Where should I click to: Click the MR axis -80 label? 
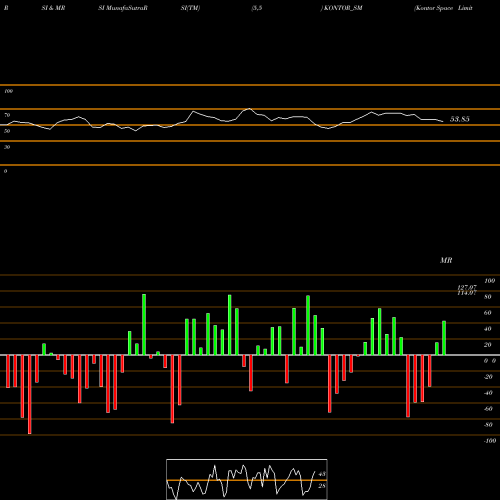pos(488,425)
